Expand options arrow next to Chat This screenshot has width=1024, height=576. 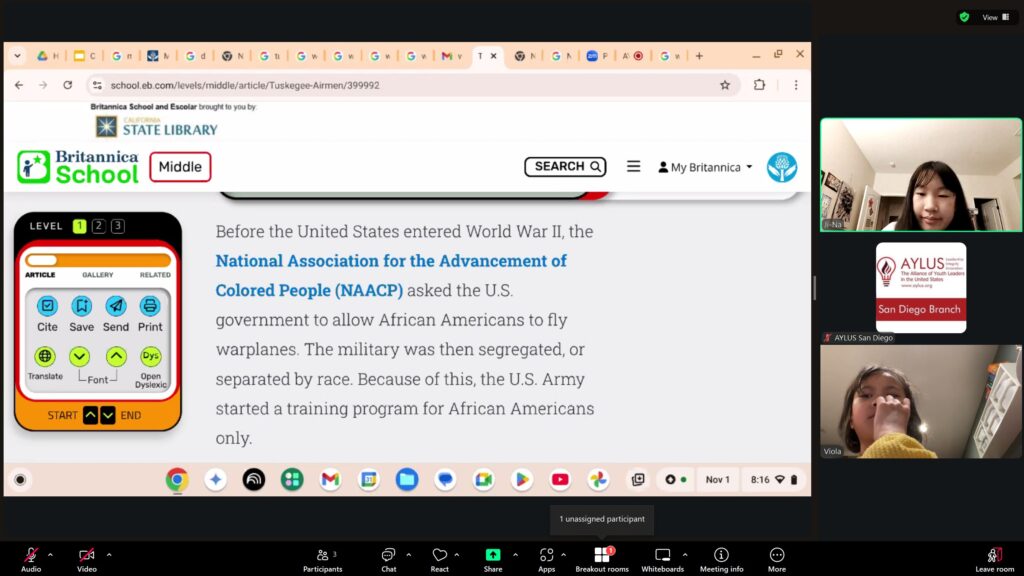[x=408, y=554]
